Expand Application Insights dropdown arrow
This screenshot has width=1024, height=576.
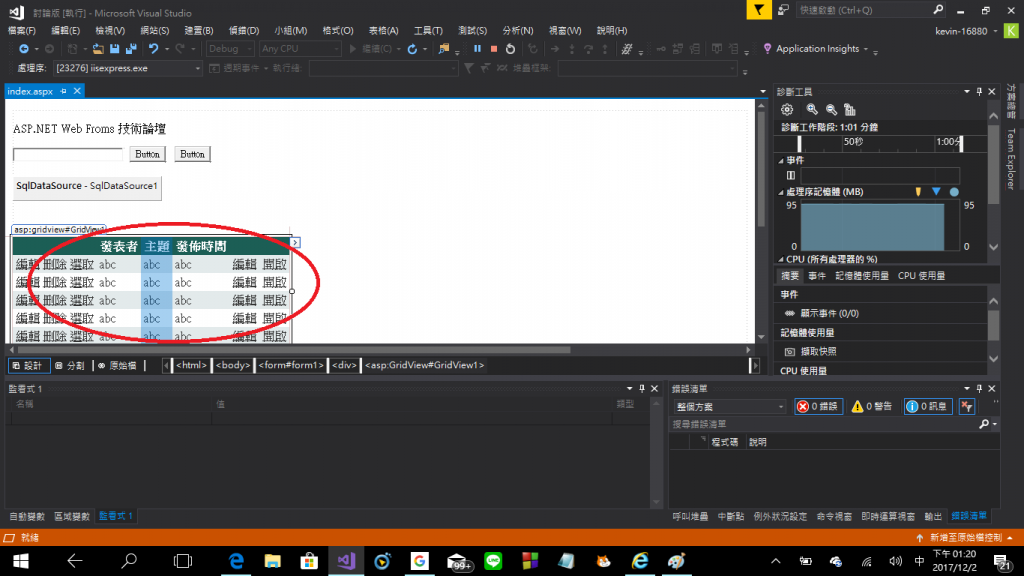(866, 50)
